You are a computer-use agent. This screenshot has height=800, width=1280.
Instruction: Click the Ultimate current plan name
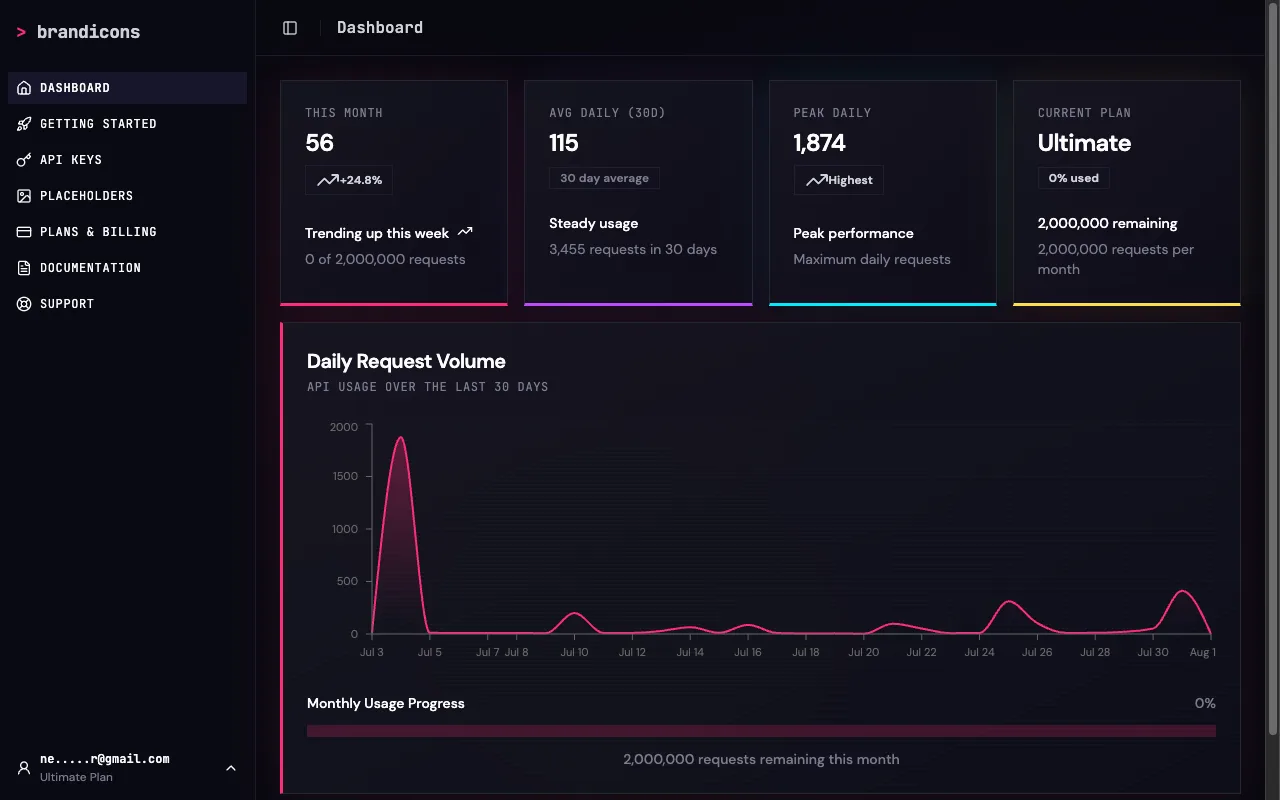tap(1084, 143)
